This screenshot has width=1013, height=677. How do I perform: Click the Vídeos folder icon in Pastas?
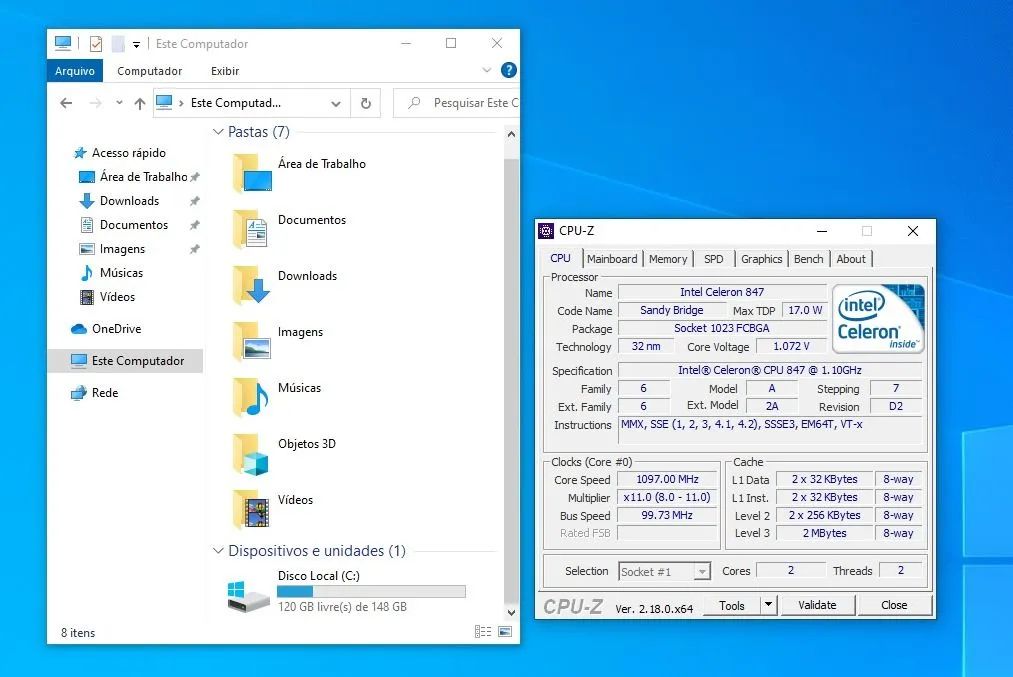[x=251, y=509]
